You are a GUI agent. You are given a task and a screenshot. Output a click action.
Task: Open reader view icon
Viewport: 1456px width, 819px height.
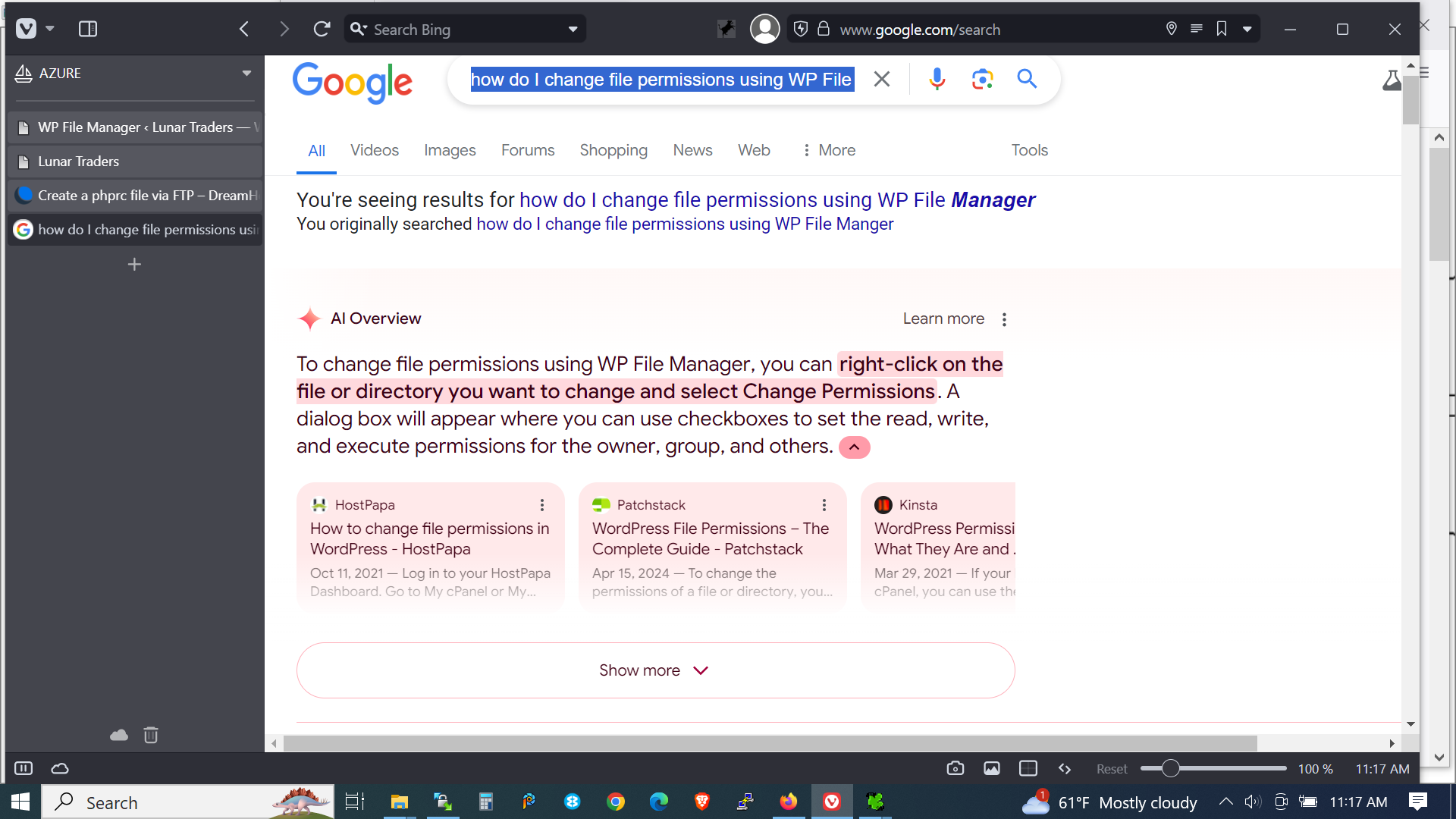point(1197,29)
